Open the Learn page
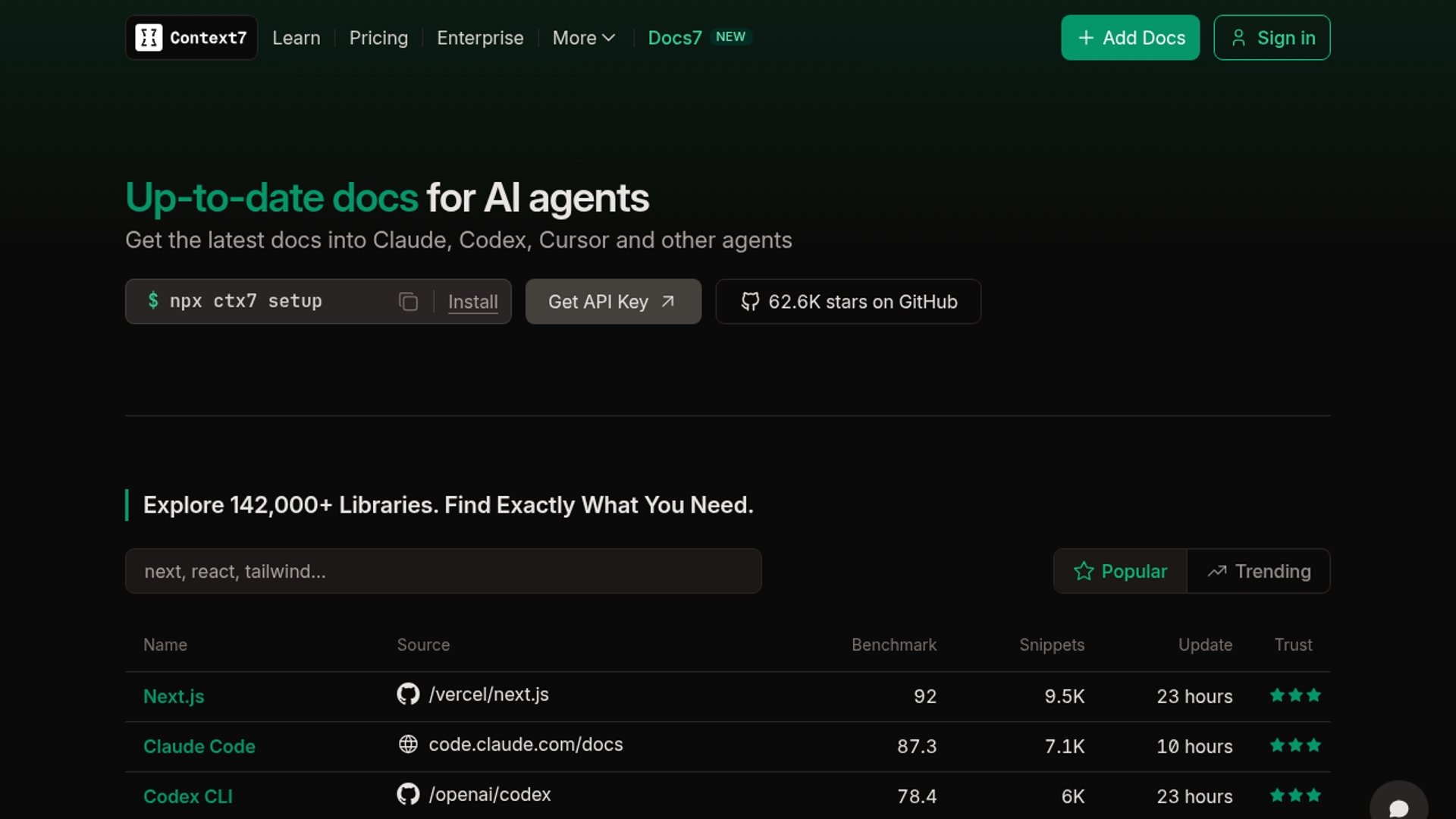This screenshot has height=819, width=1456. coord(296,38)
